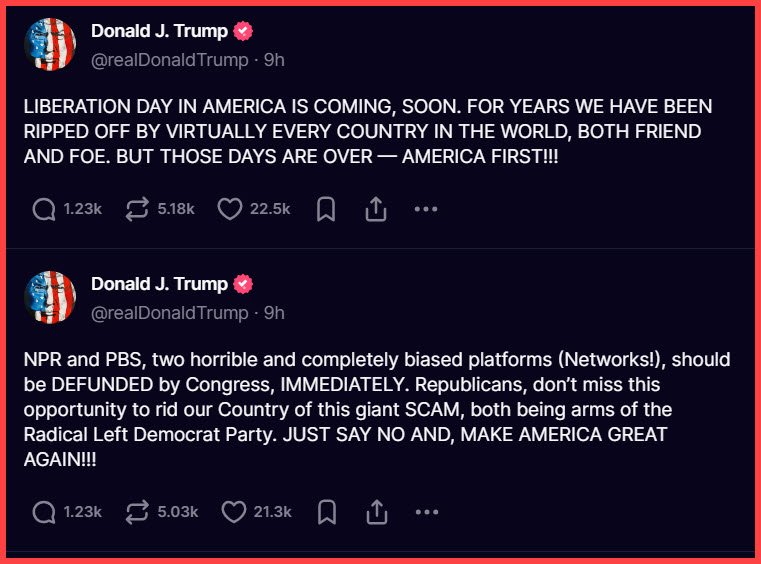The width and height of the screenshot is (761, 564).
Task: Like the Liberation Day post
Action: pos(230,209)
